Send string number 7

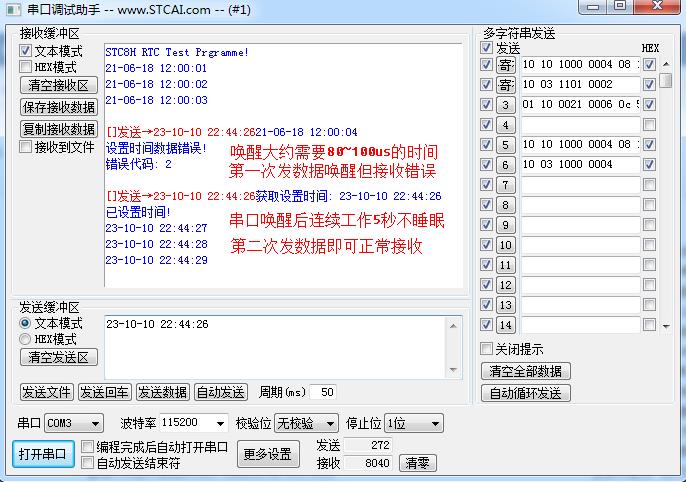click(505, 185)
